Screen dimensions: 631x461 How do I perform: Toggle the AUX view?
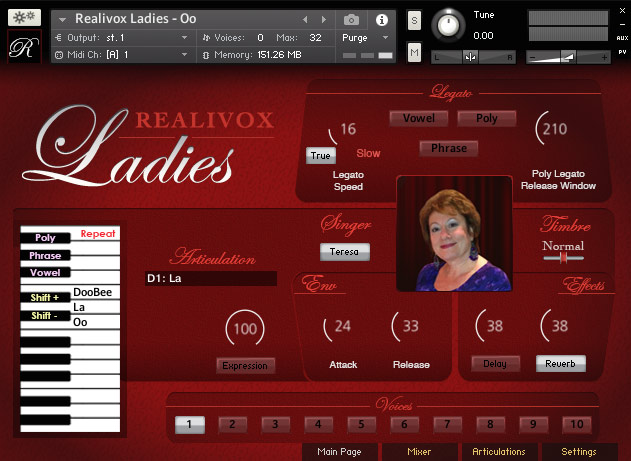(622, 38)
